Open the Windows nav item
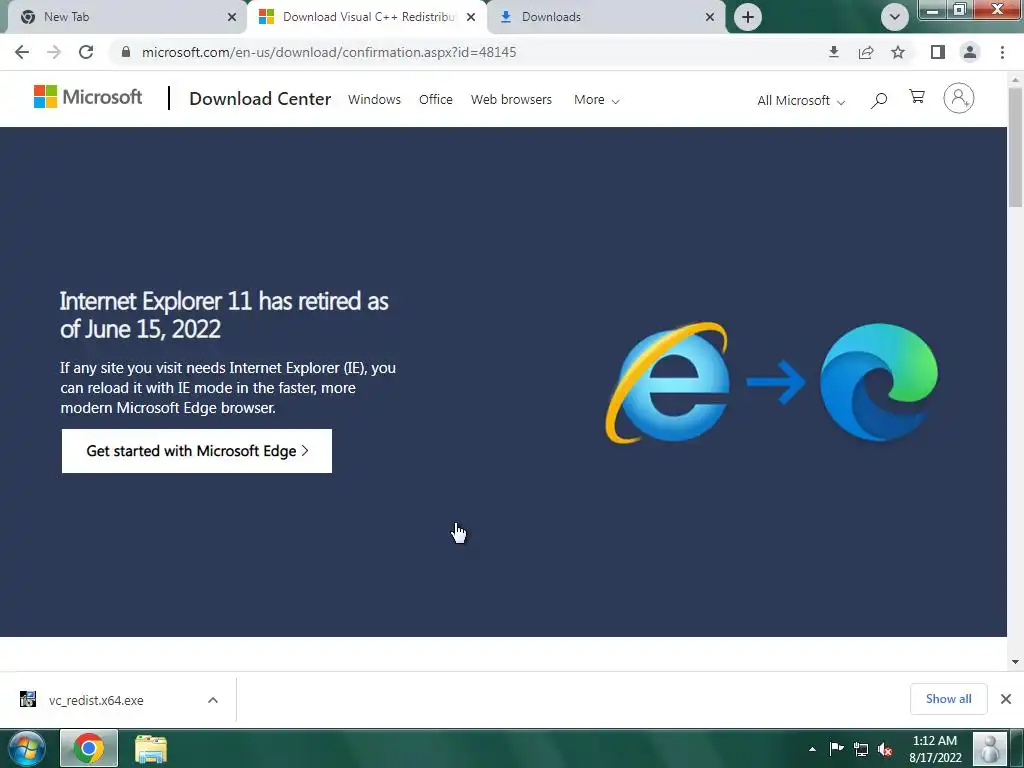1024x768 pixels. pos(374,99)
